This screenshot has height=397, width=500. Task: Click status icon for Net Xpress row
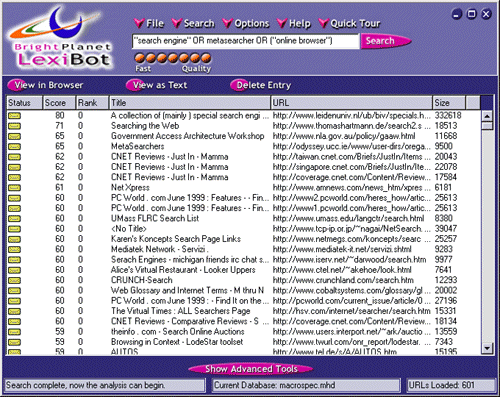click(14, 188)
